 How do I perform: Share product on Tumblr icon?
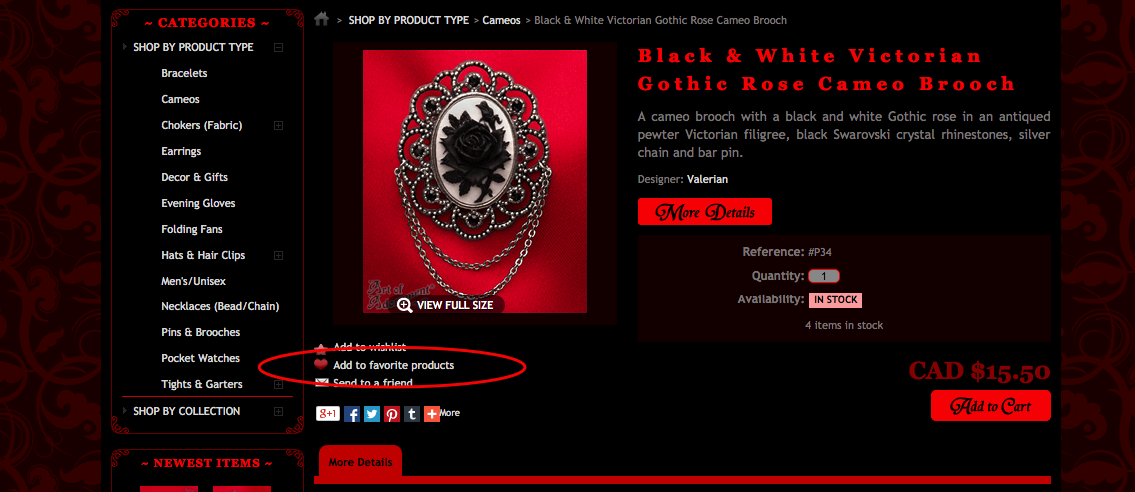pos(412,414)
